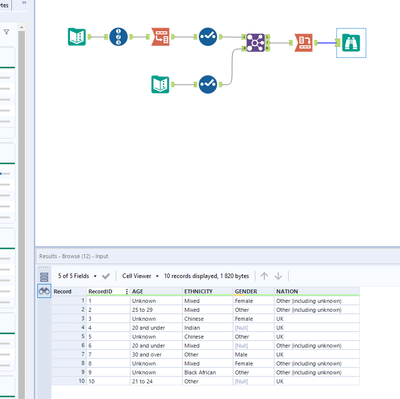Viewport: 400px width, 399px height.
Task: Open the RecordID column three-dot menu
Action: [x=127, y=291]
